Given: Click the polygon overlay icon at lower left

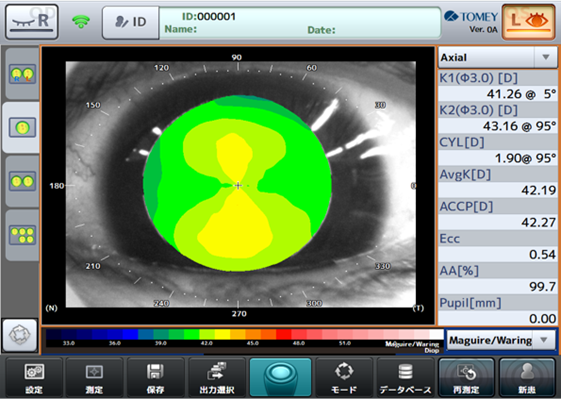Looking at the screenshot, I should pos(20,335).
